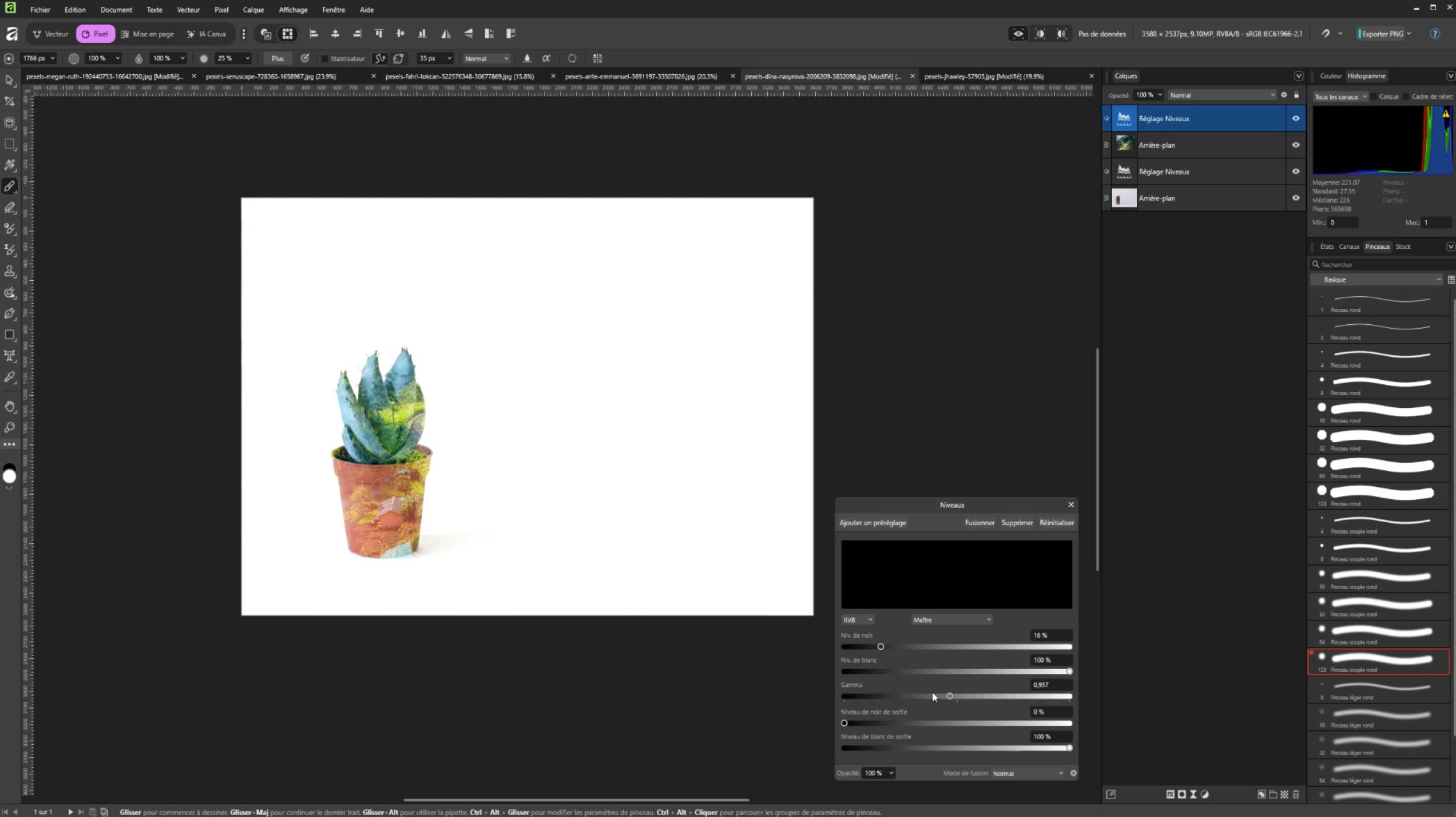Select the Paint Brush tool

(x=10, y=186)
